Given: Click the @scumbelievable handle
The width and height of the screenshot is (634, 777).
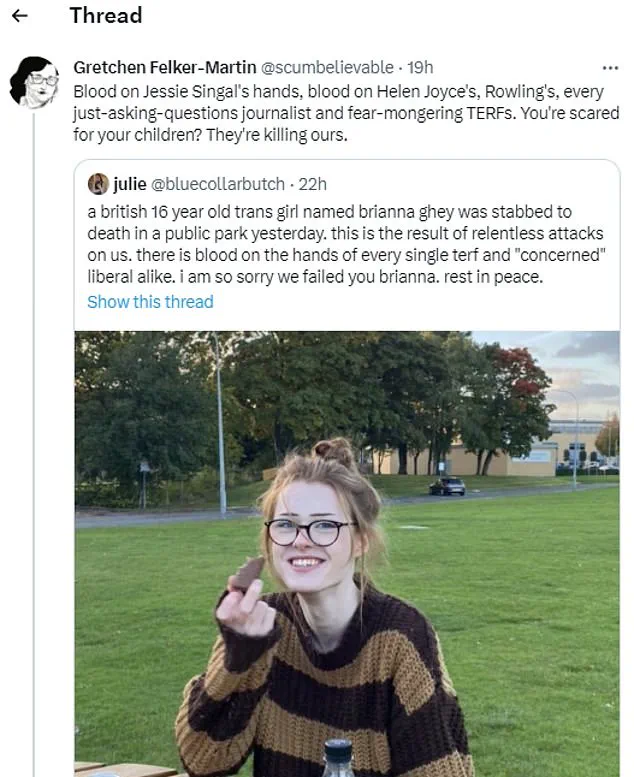Looking at the screenshot, I should 327,67.
